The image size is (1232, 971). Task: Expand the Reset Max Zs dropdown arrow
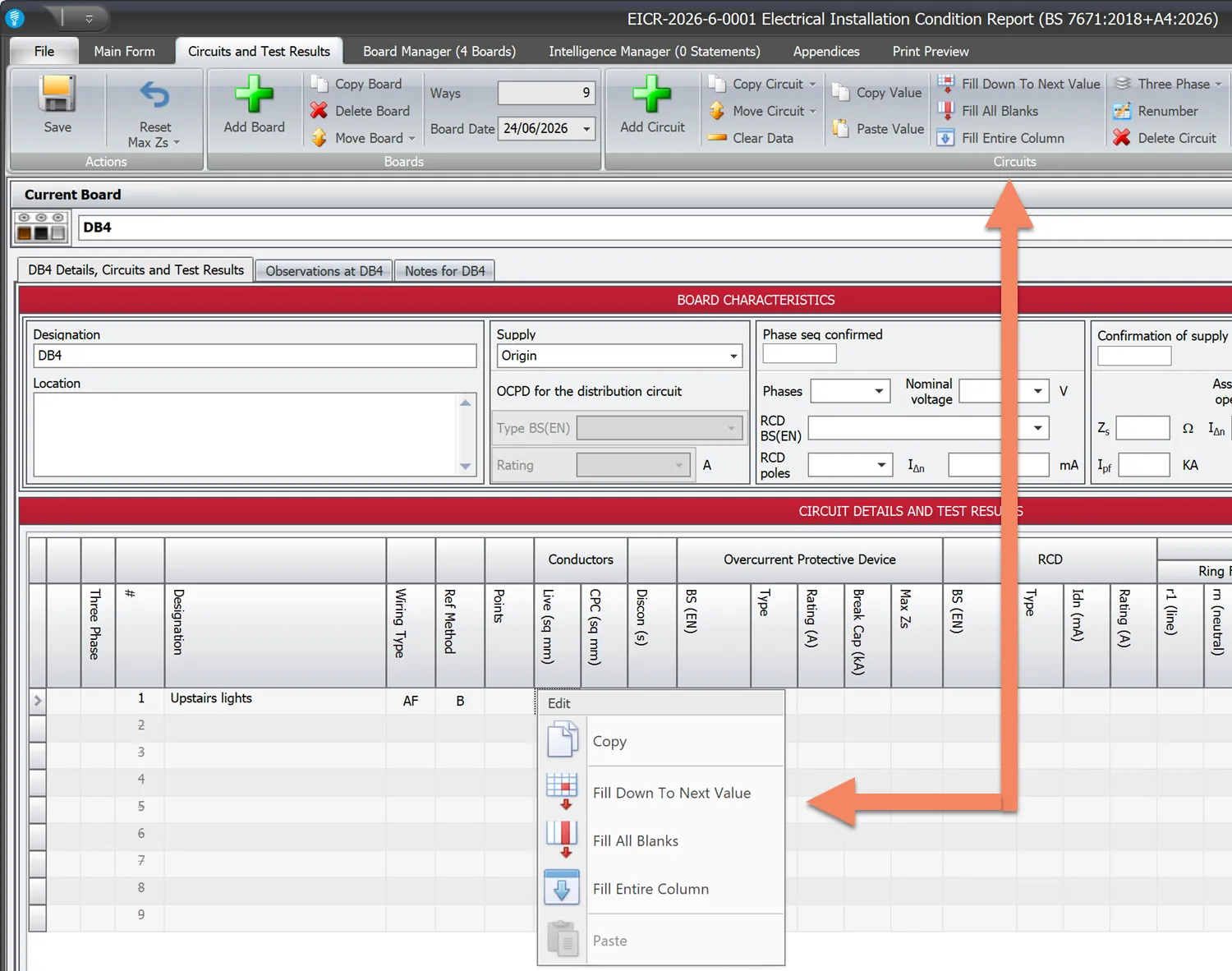(176, 143)
